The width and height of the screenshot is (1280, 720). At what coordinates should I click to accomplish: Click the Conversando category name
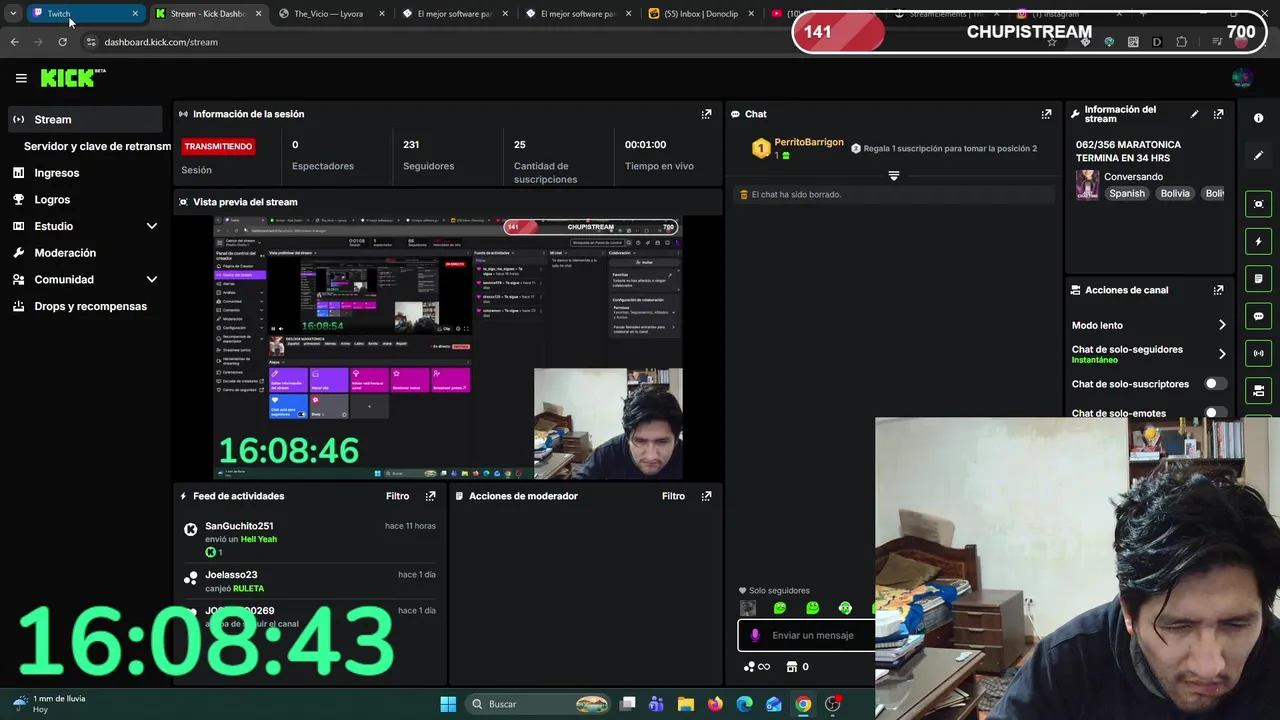[1133, 177]
